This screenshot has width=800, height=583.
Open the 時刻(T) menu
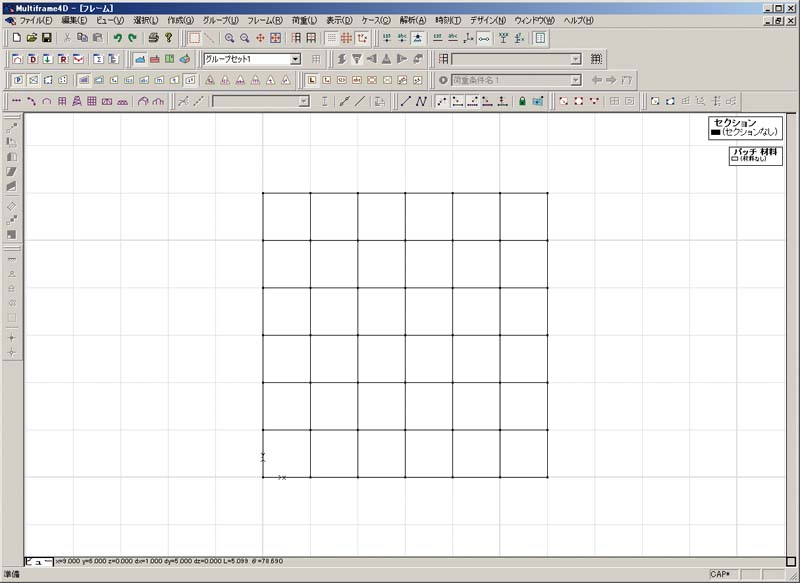(x=448, y=20)
